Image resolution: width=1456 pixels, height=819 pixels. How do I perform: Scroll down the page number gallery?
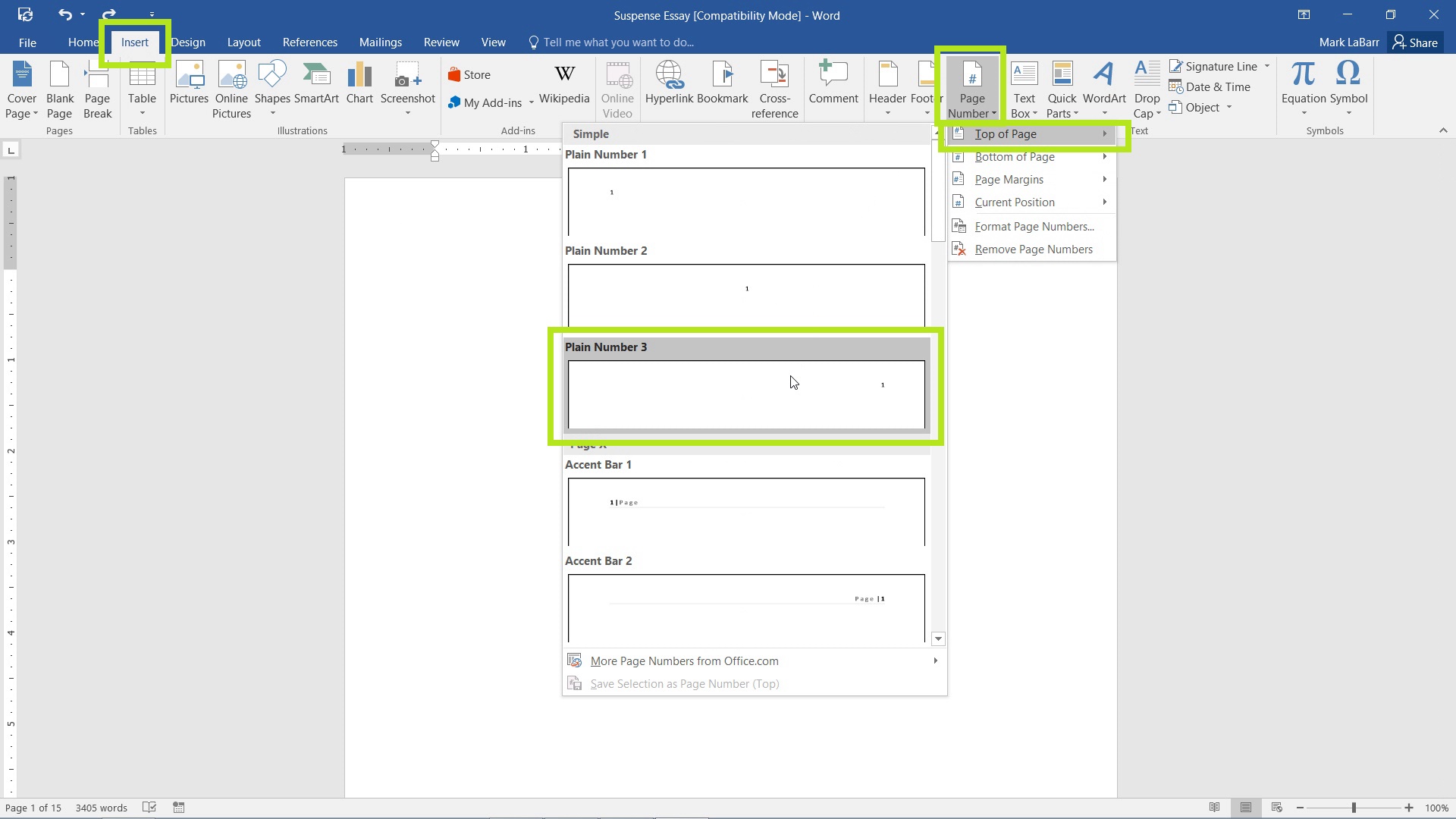click(937, 638)
